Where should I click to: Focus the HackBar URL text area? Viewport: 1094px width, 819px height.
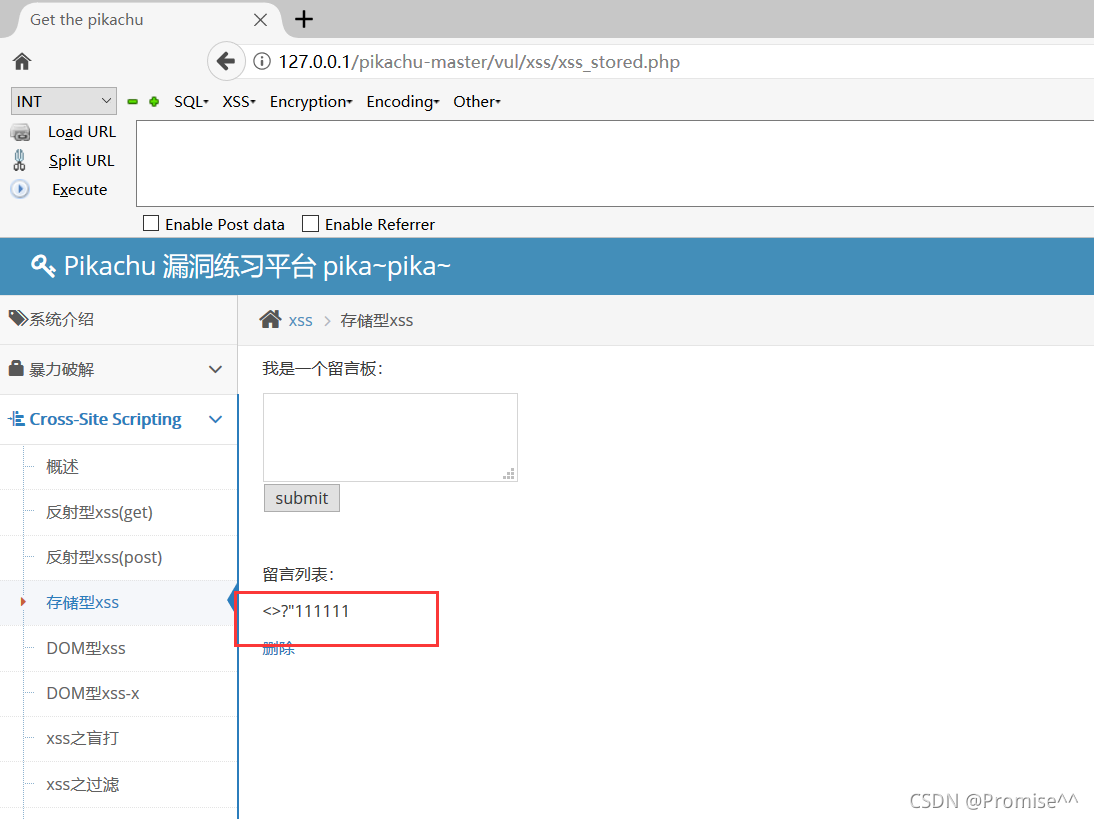(615, 163)
